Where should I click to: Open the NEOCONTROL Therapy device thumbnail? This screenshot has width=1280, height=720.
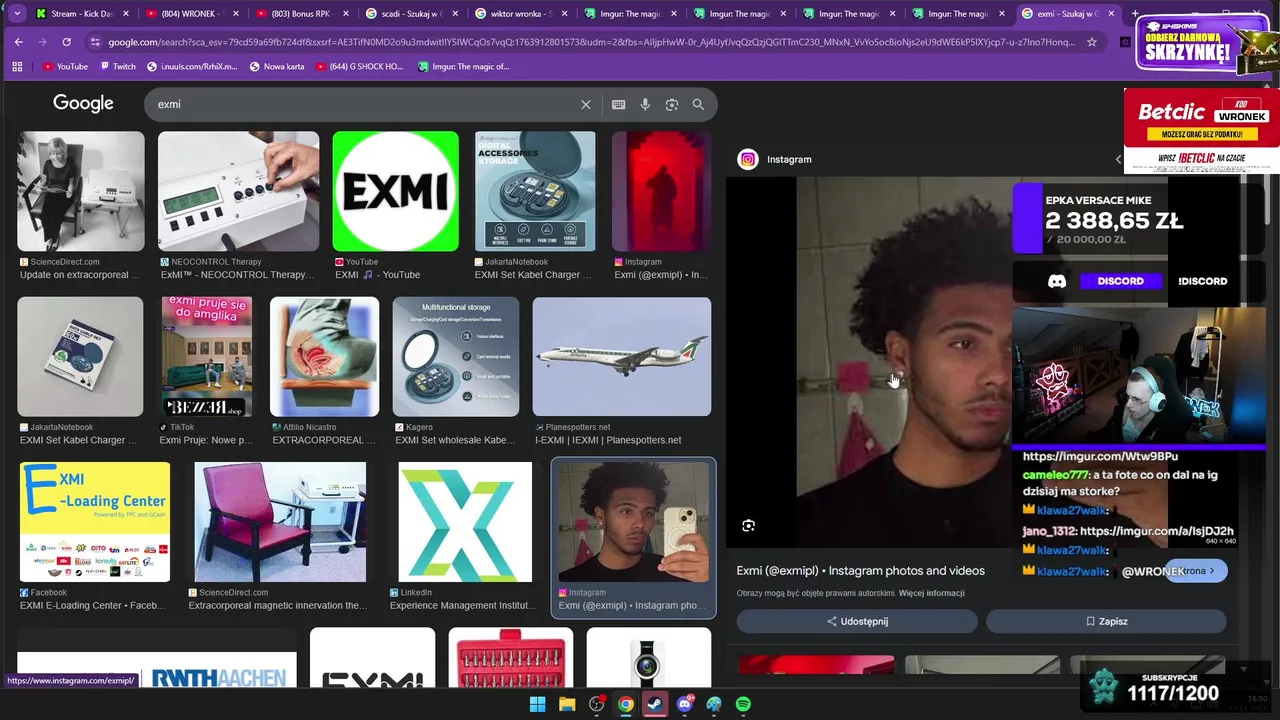(239, 191)
